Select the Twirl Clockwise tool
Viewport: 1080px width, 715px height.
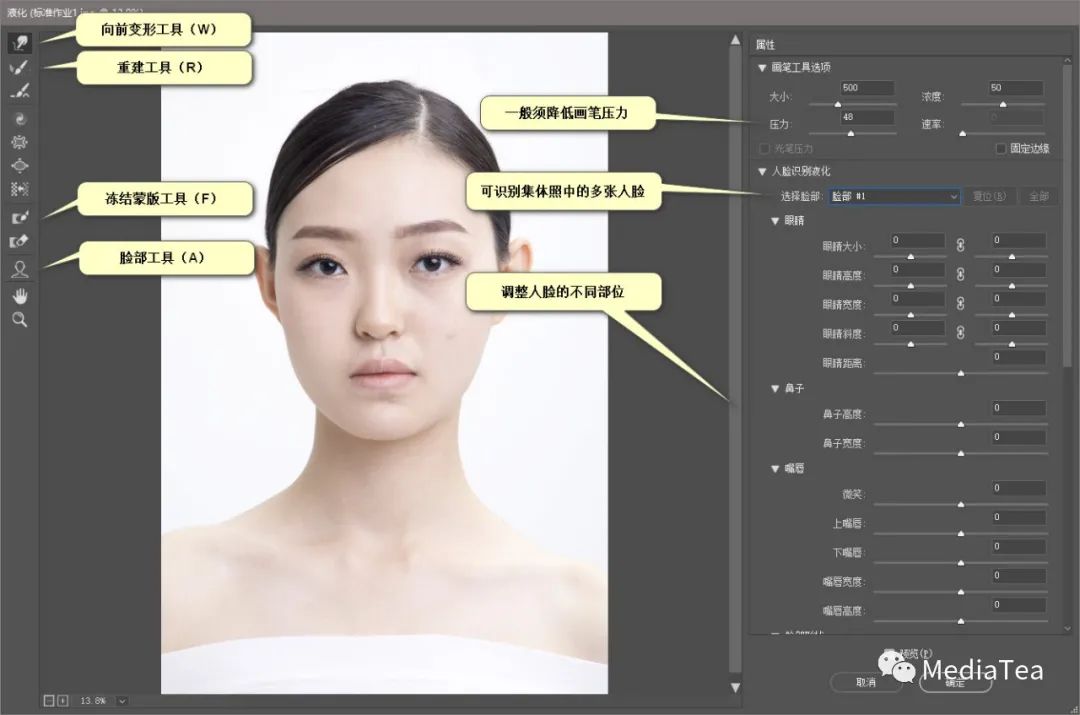(20, 119)
